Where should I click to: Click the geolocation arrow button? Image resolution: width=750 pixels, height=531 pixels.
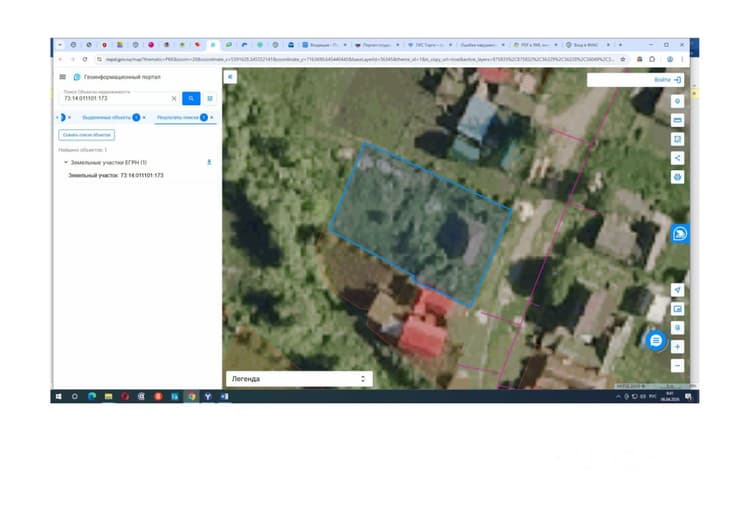point(677,290)
